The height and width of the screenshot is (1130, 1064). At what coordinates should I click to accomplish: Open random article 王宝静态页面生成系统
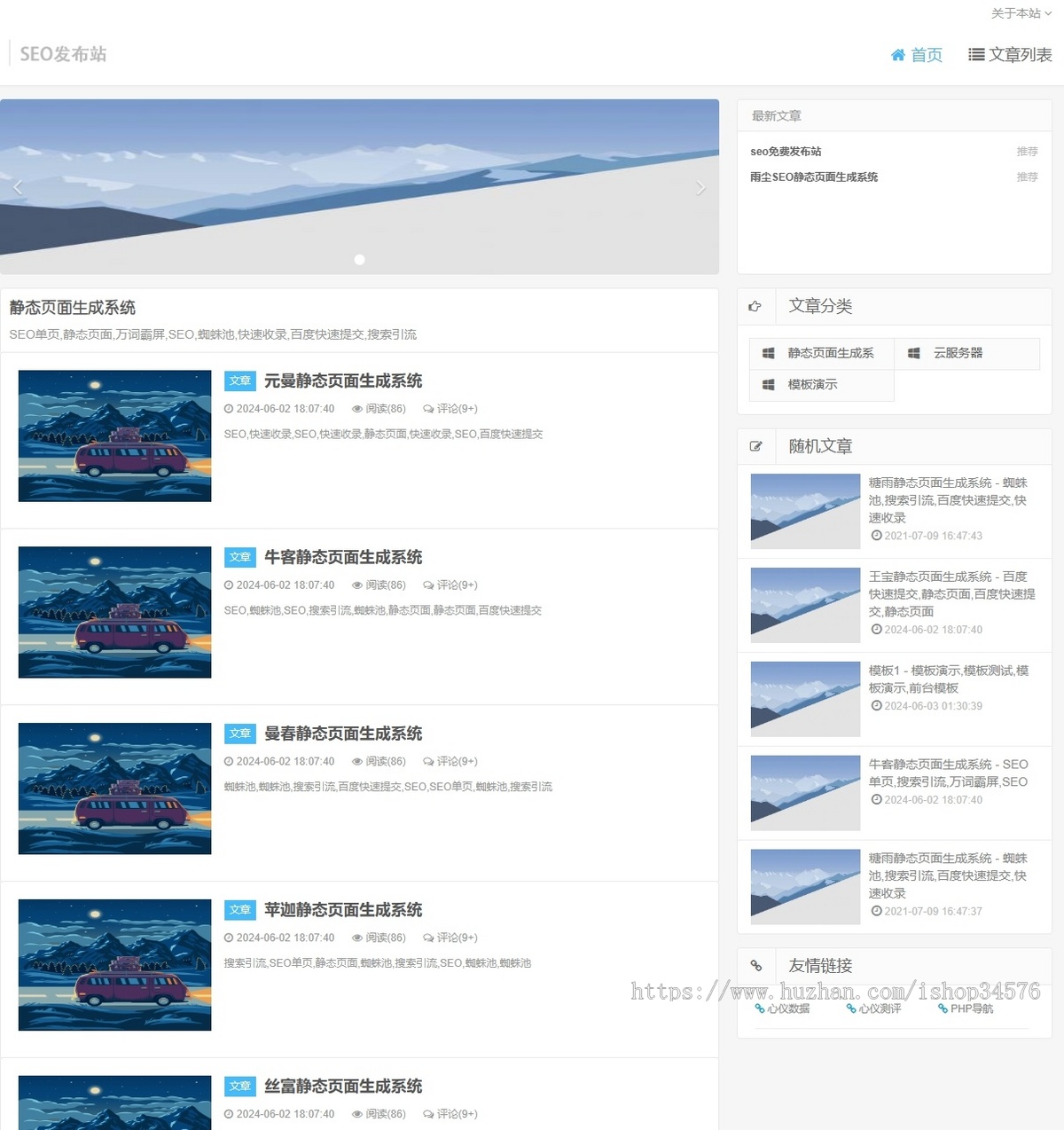coord(952,595)
